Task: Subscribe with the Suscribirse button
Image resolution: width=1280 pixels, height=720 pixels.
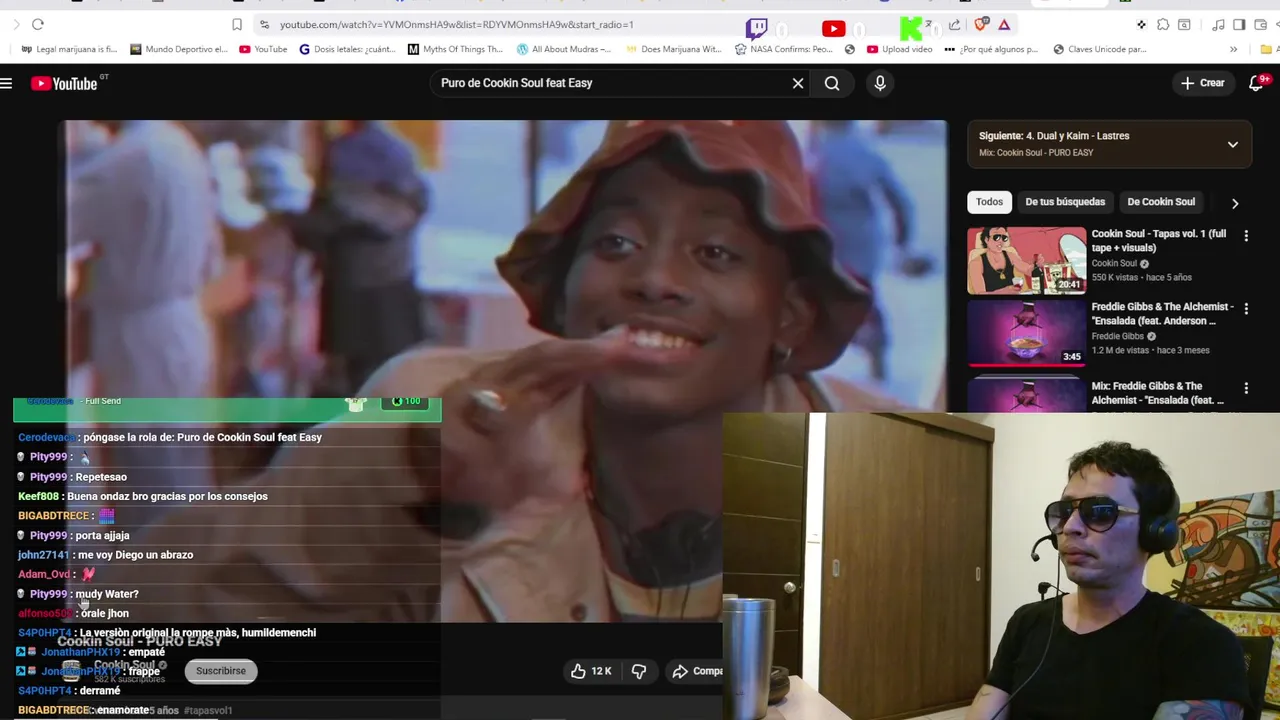Action: (221, 671)
